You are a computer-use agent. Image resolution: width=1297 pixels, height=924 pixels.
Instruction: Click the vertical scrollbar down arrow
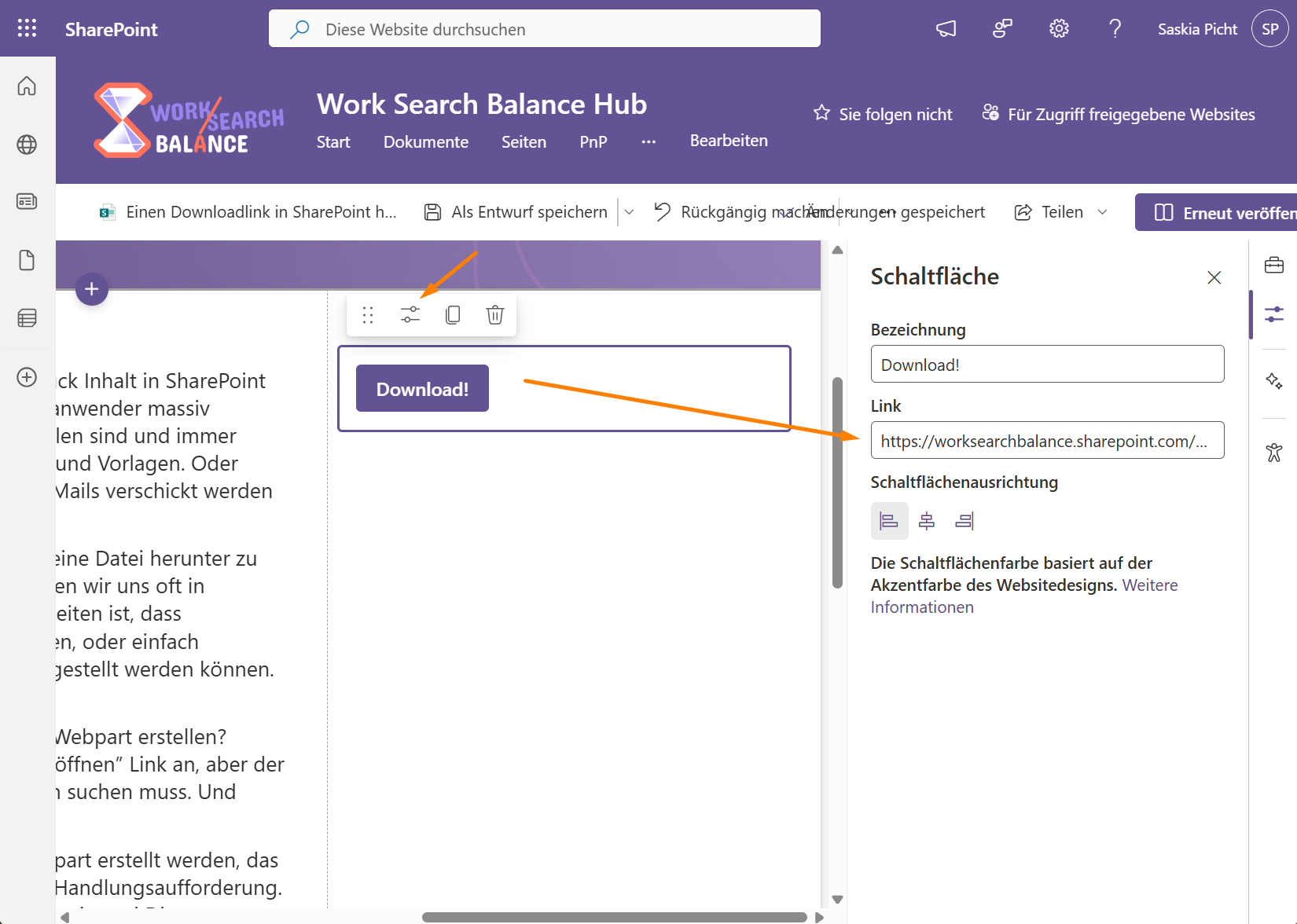coord(837,900)
